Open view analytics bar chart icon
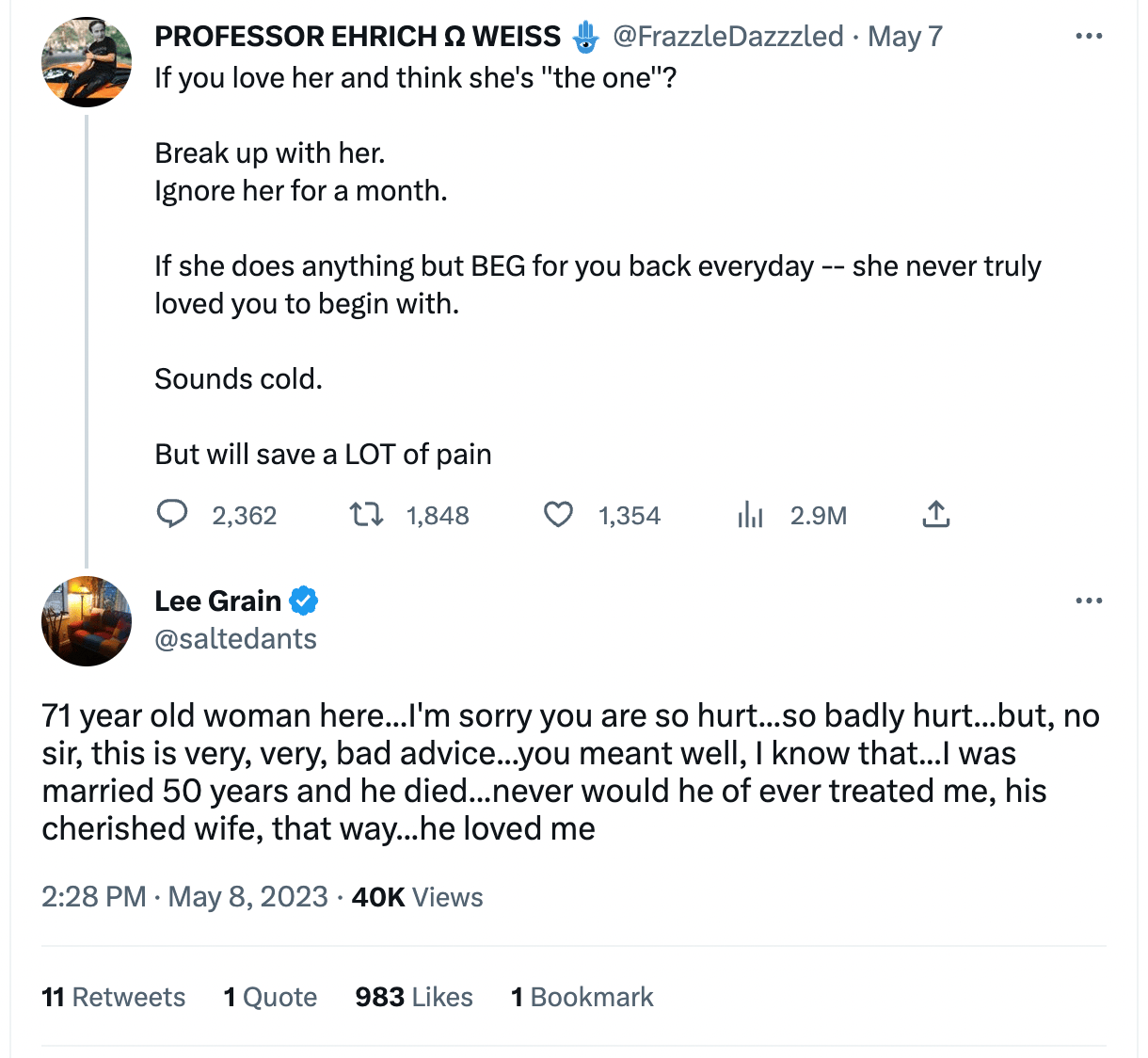This screenshot has height=1058, width=1148. tap(750, 514)
